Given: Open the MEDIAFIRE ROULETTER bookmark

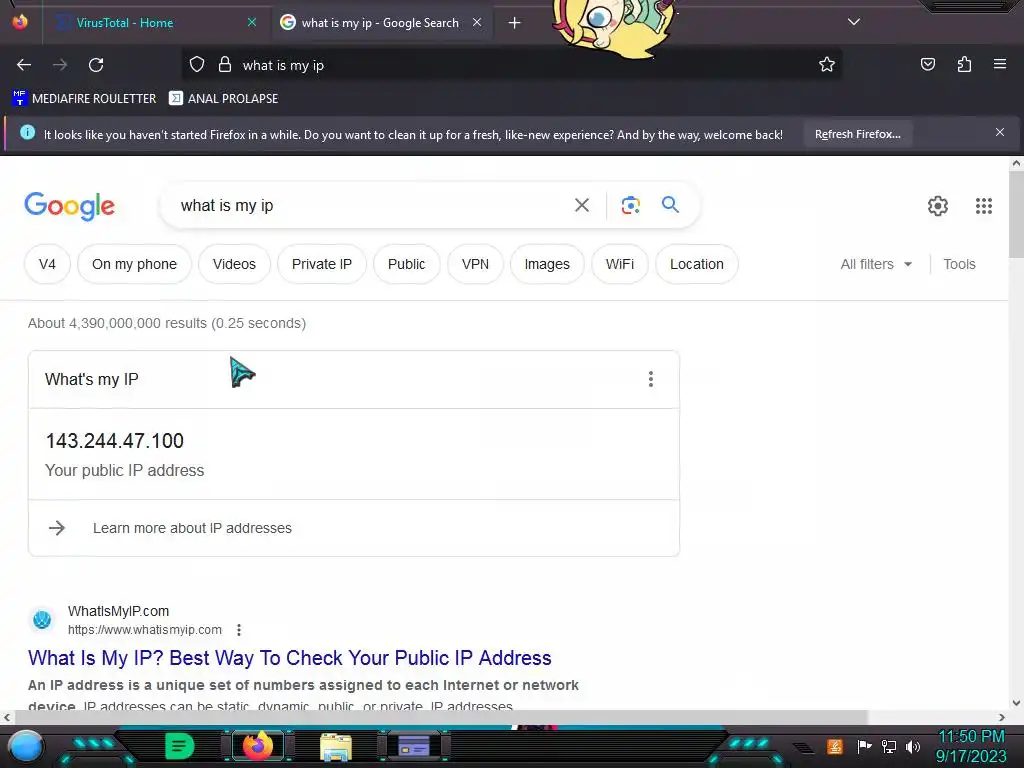Looking at the screenshot, I should point(84,99).
